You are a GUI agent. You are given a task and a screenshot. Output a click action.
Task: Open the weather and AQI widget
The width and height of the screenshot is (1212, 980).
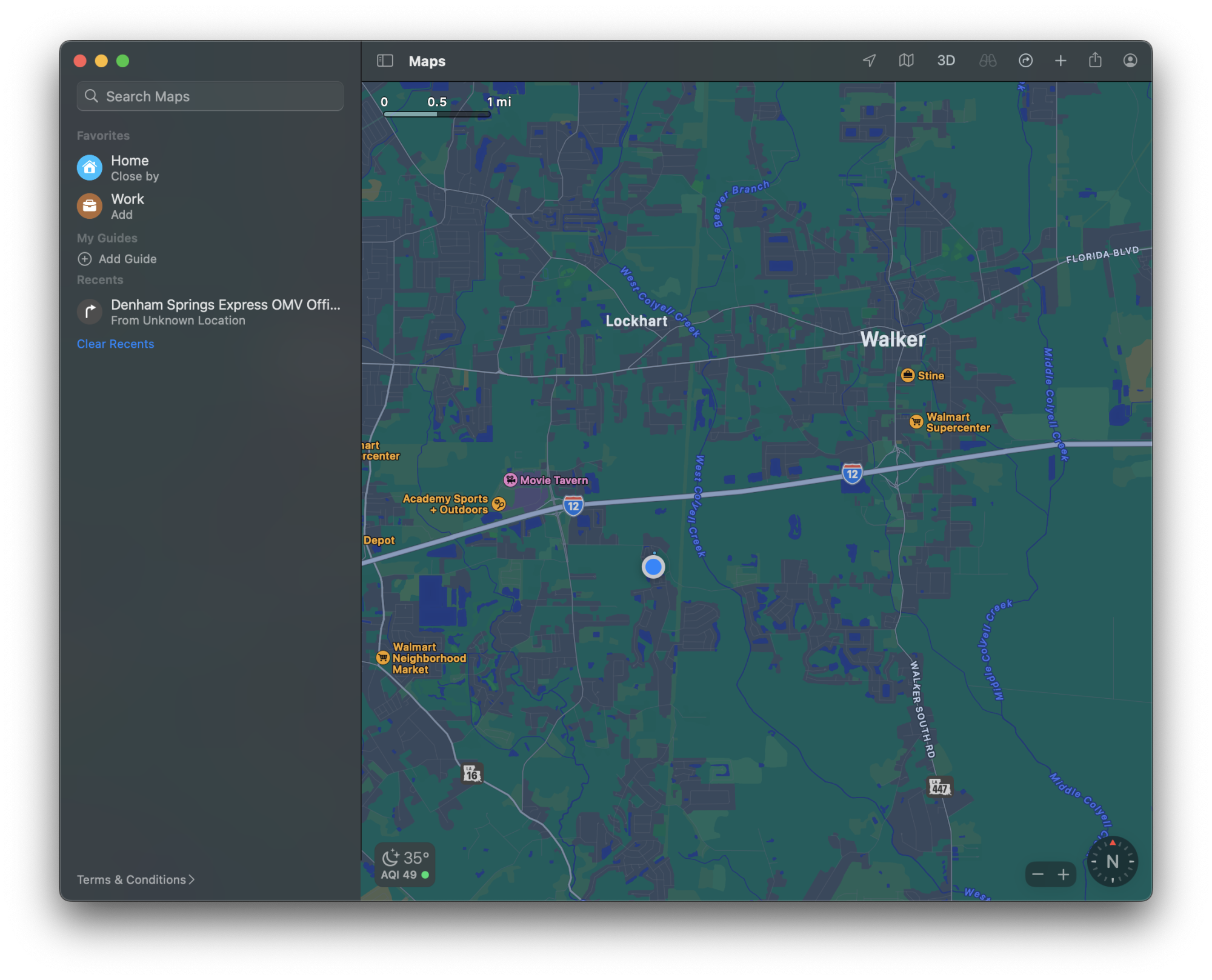point(404,865)
